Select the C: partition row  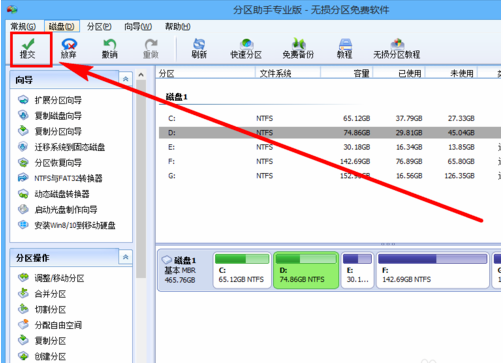[329, 118]
